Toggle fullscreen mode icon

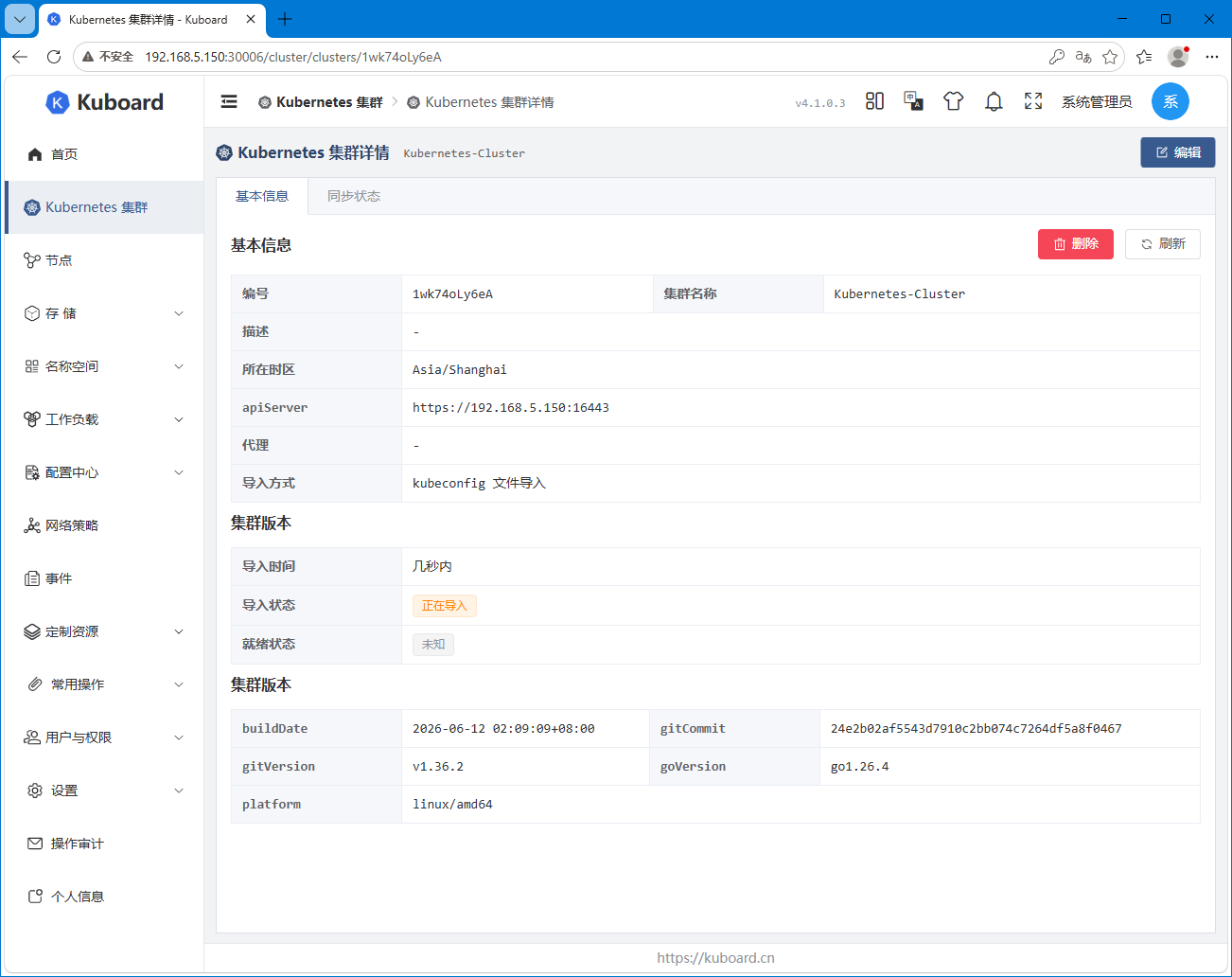pyautogui.click(x=1033, y=101)
